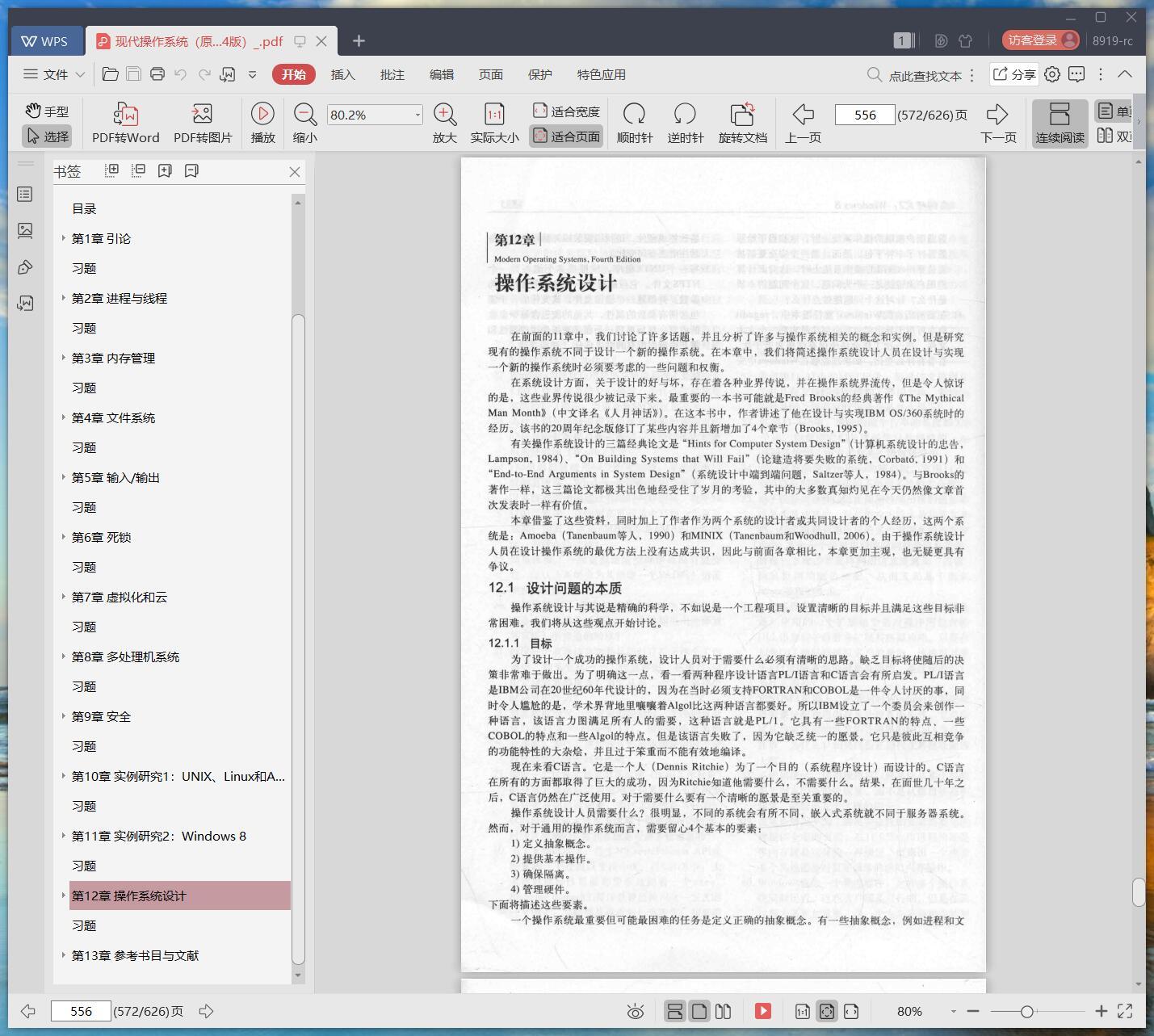Toggle continuous reading (连续阅读) mode
1154x1036 pixels.
coord(1060,124)
